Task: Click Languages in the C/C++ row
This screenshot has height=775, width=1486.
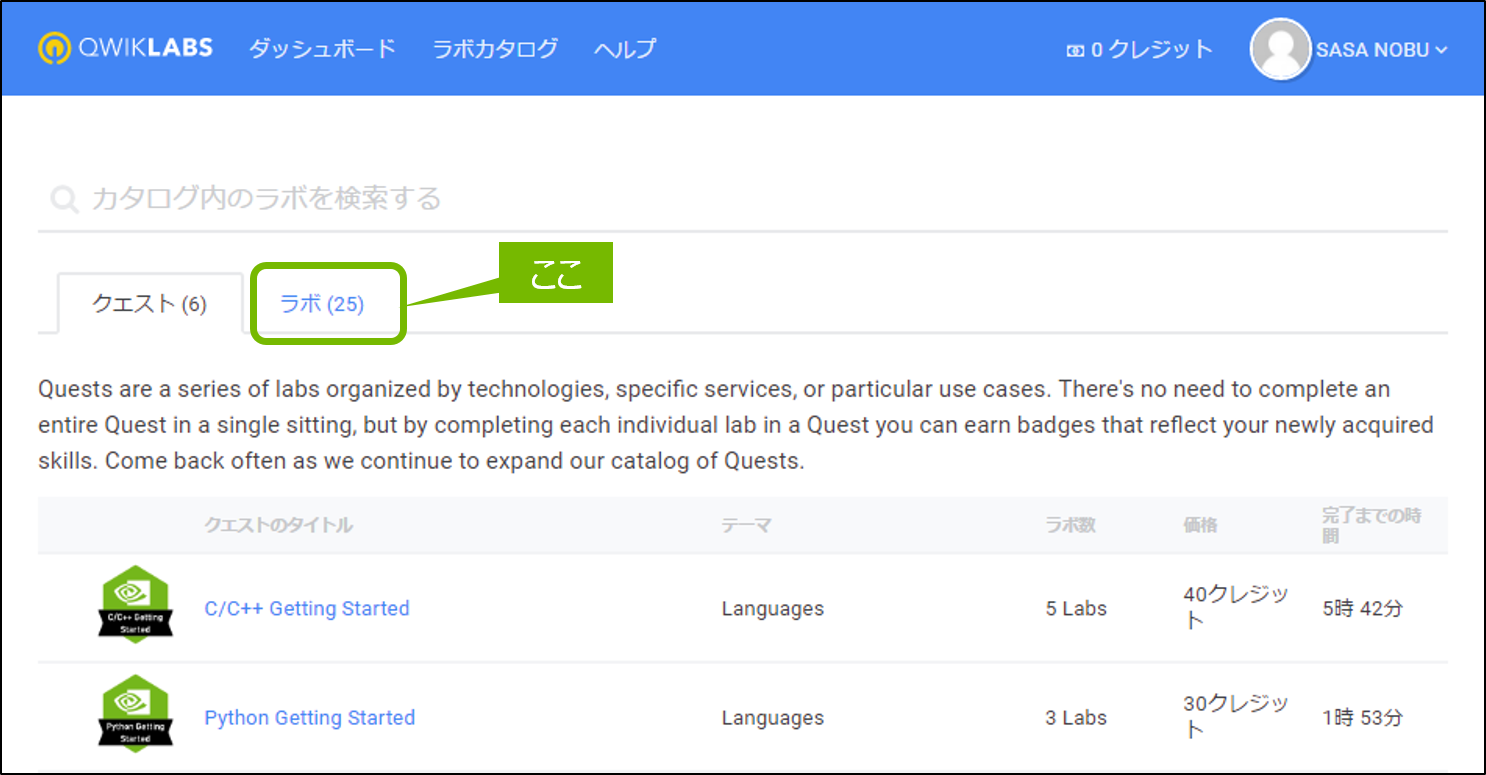Action: point(773,608)
